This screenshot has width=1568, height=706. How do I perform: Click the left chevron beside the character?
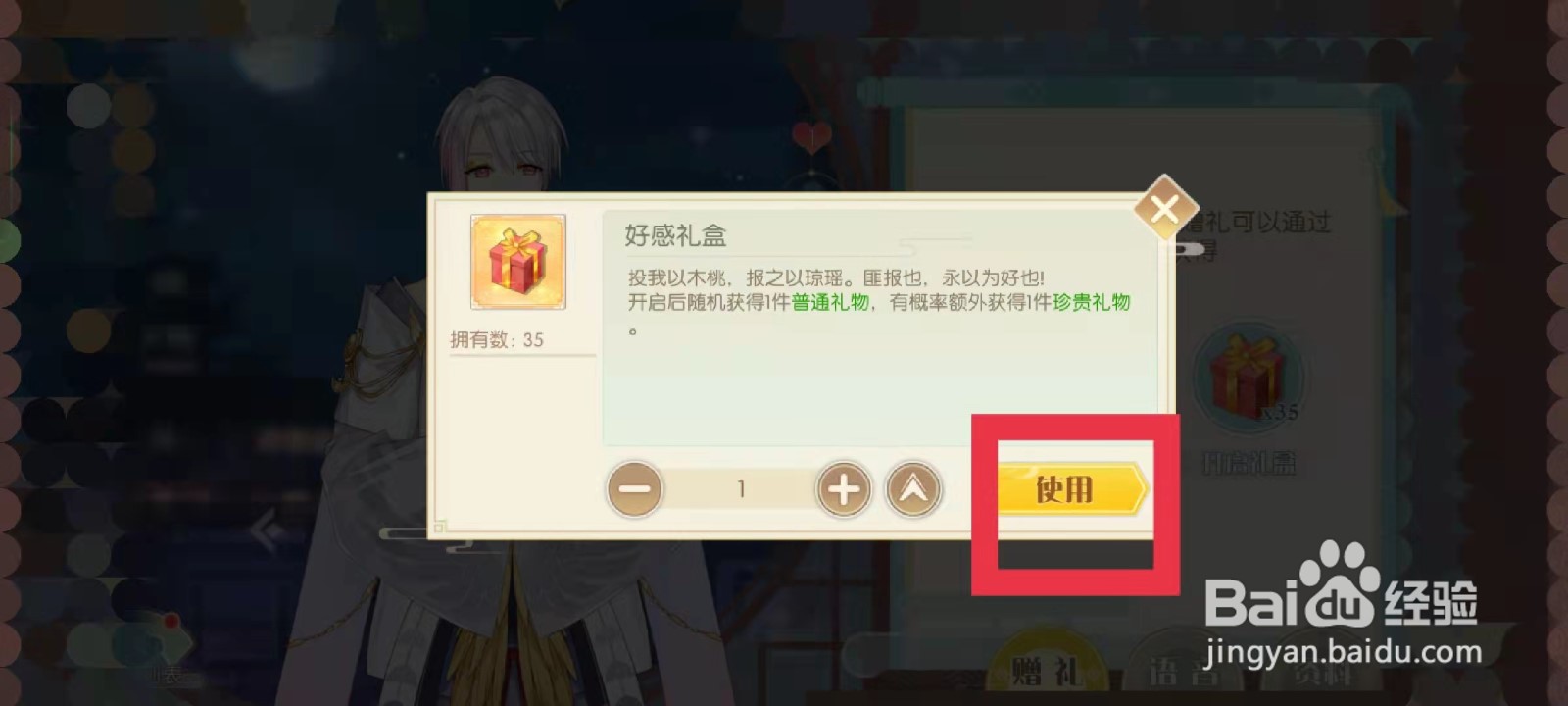click(x=269, y=530)
